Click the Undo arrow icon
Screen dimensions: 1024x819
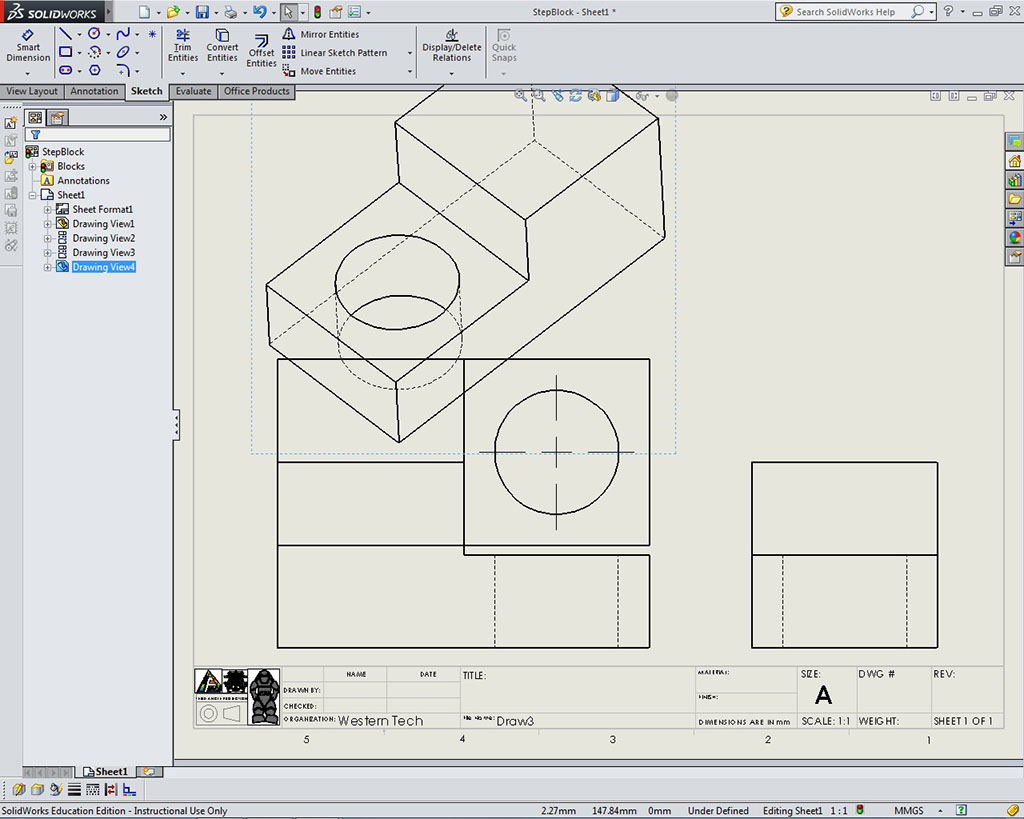[x=259, y=12]
